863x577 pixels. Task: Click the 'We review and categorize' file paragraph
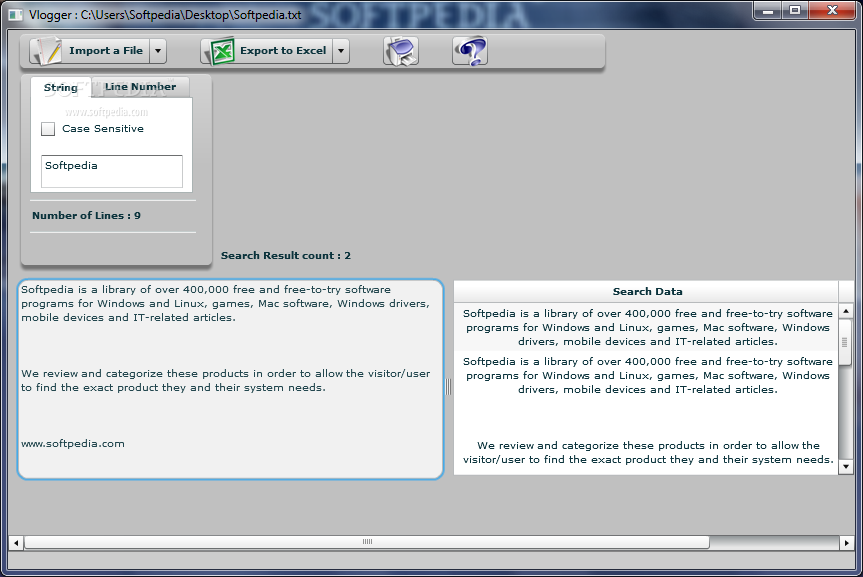[226, 380]
